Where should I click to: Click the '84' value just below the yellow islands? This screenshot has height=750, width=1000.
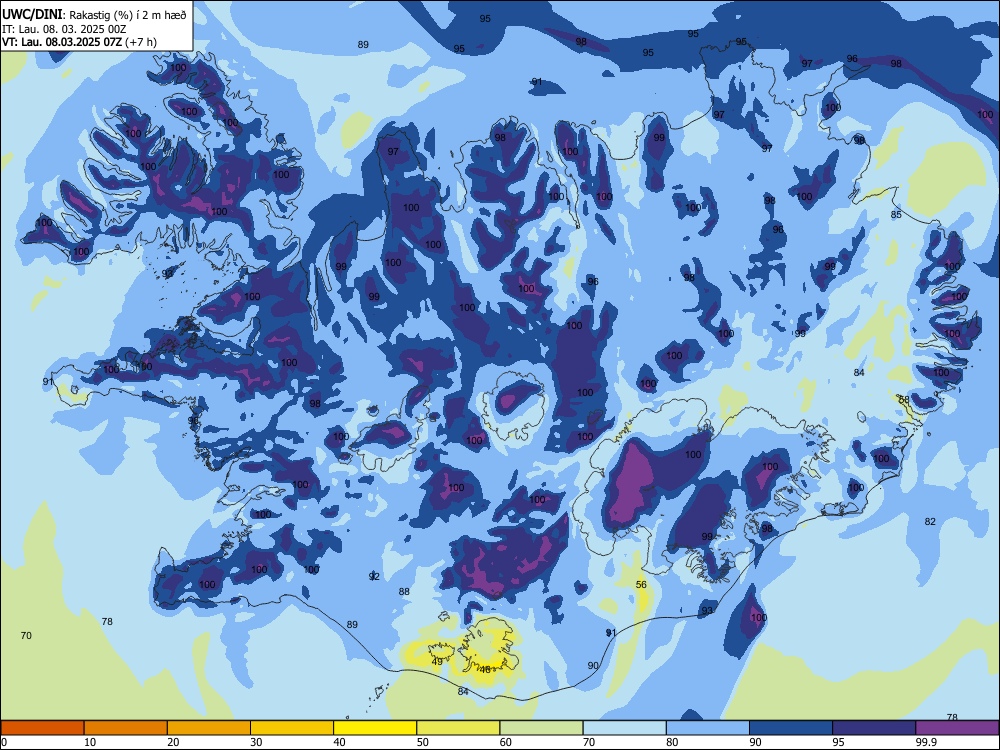(463, 692)
